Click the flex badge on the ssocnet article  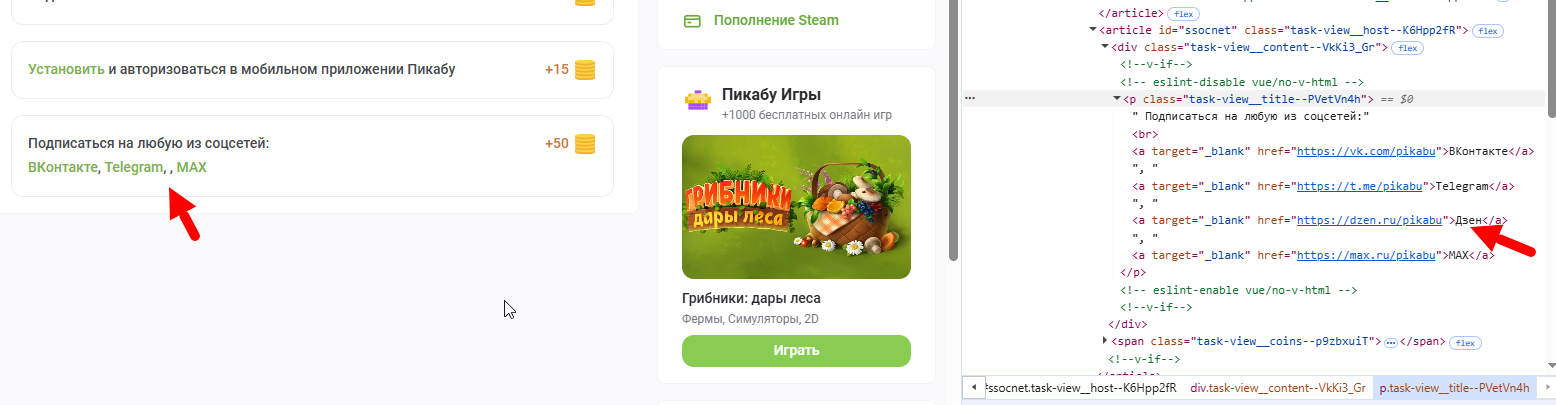point(1489,31)
